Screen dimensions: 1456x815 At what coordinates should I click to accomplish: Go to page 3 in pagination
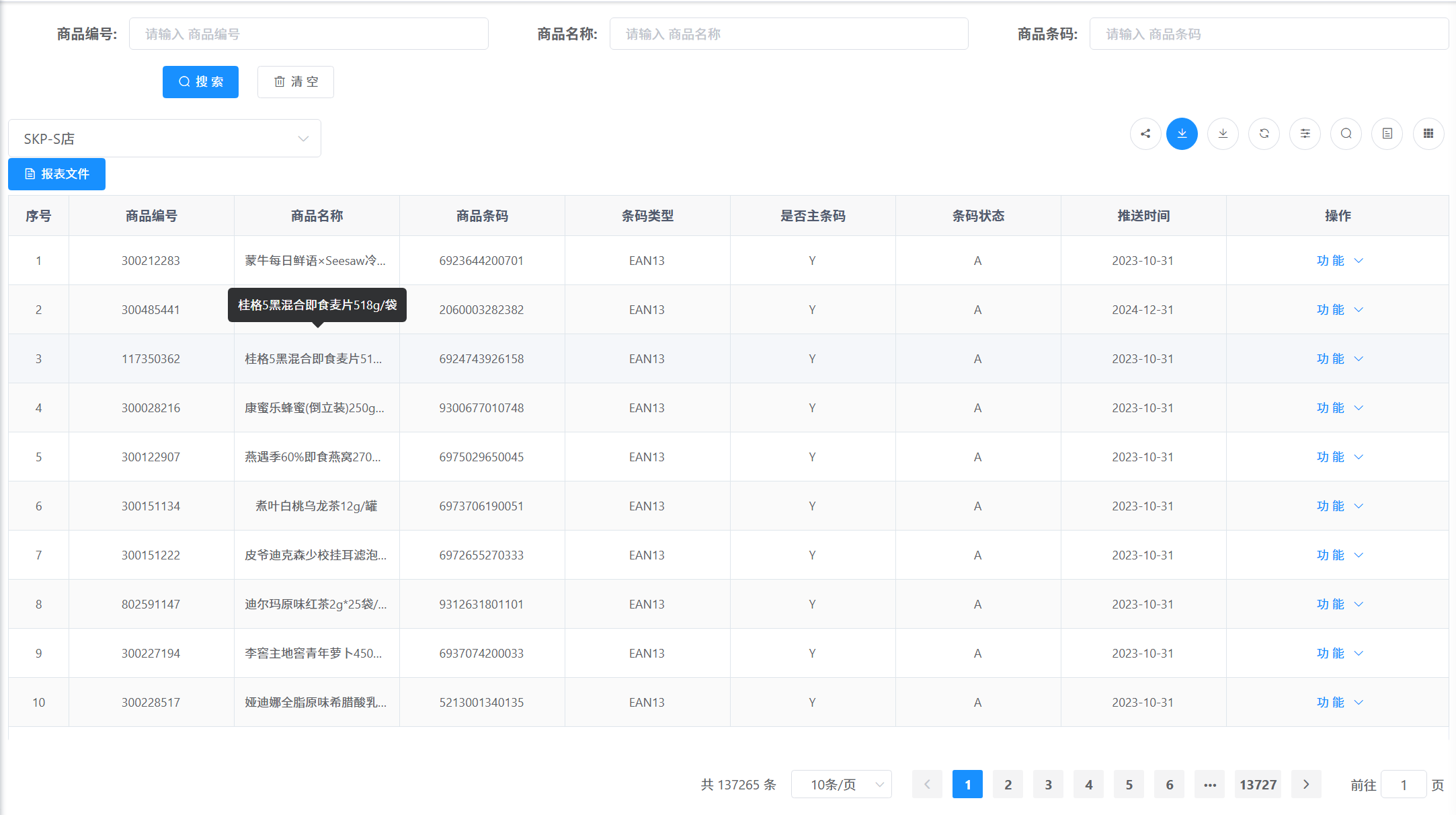coord(1048,785)
